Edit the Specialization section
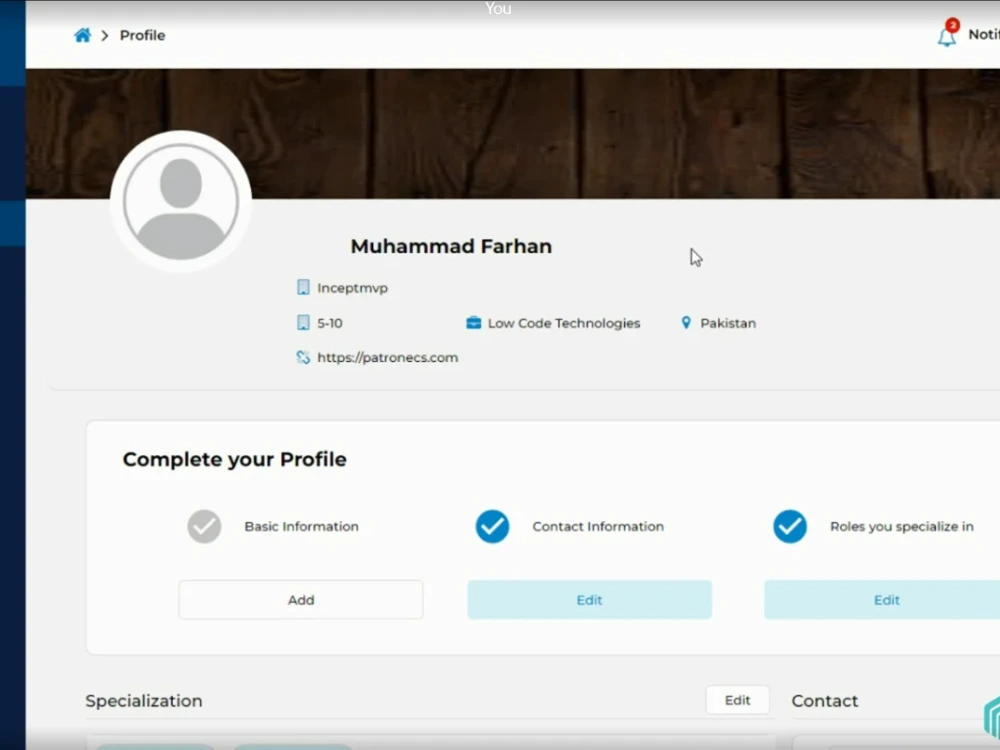This screenshot has height=750, width=1000. point(737,700)
